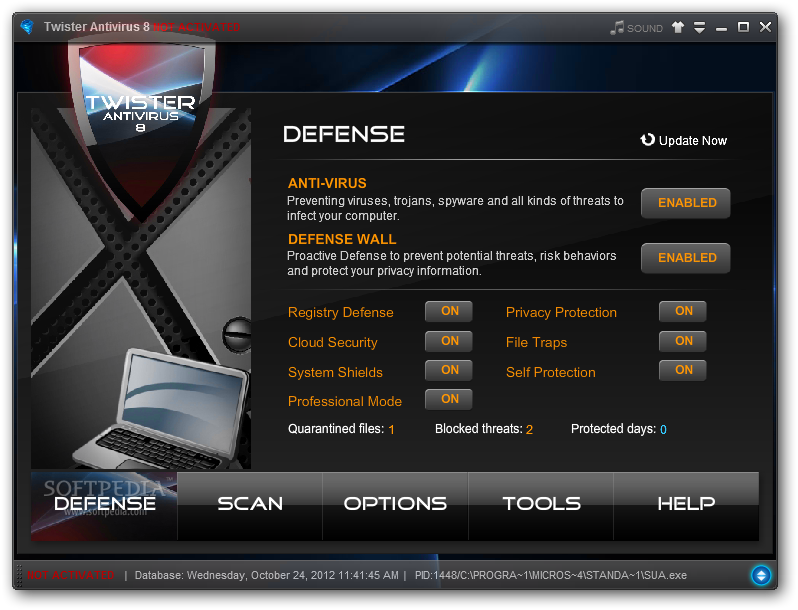The image size is (798, 610).
Task: Switch System Shields ON button
Action: coord(449,370)
